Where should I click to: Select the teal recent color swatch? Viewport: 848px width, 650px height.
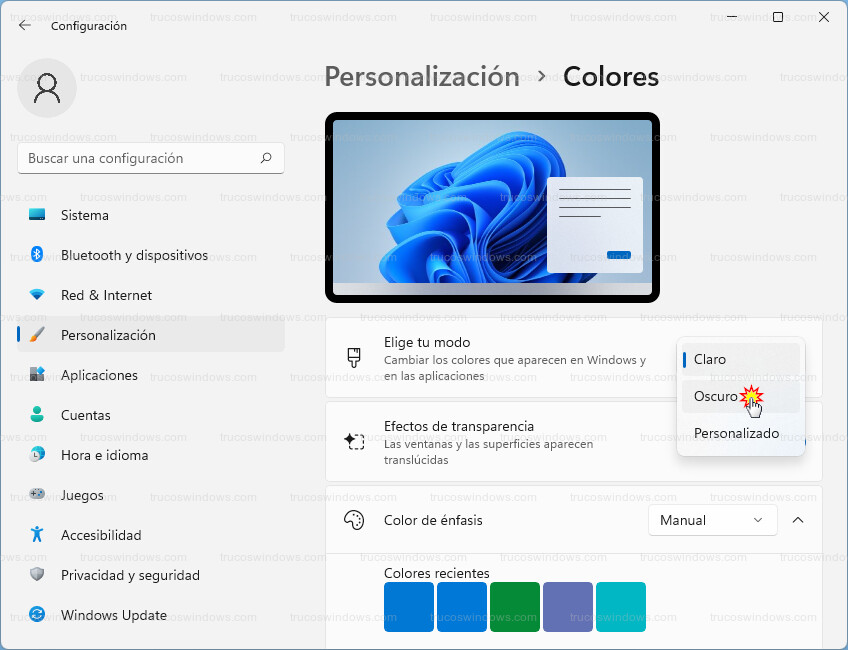(621, 607)
